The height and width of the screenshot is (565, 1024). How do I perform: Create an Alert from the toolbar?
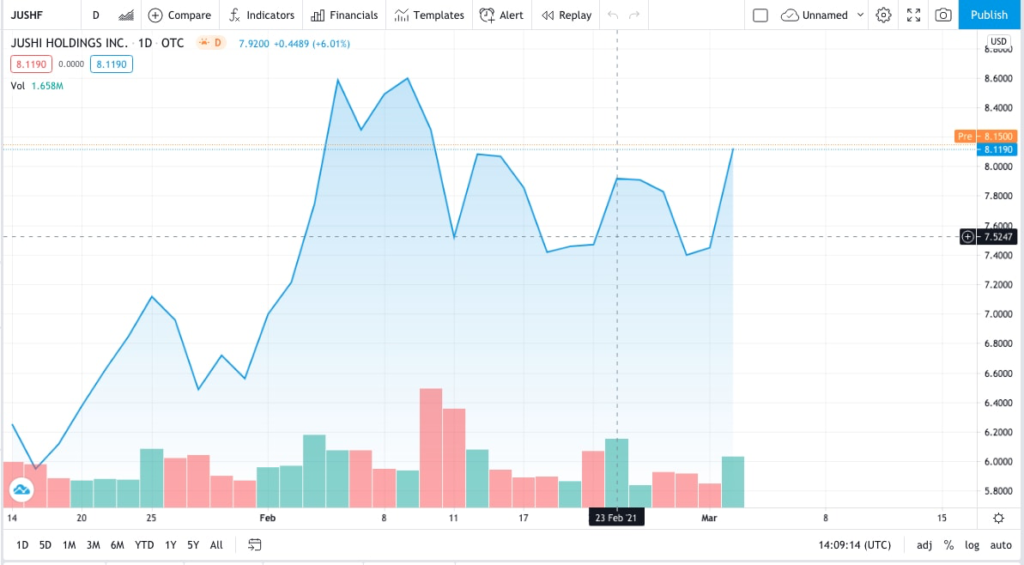[502, 14]
